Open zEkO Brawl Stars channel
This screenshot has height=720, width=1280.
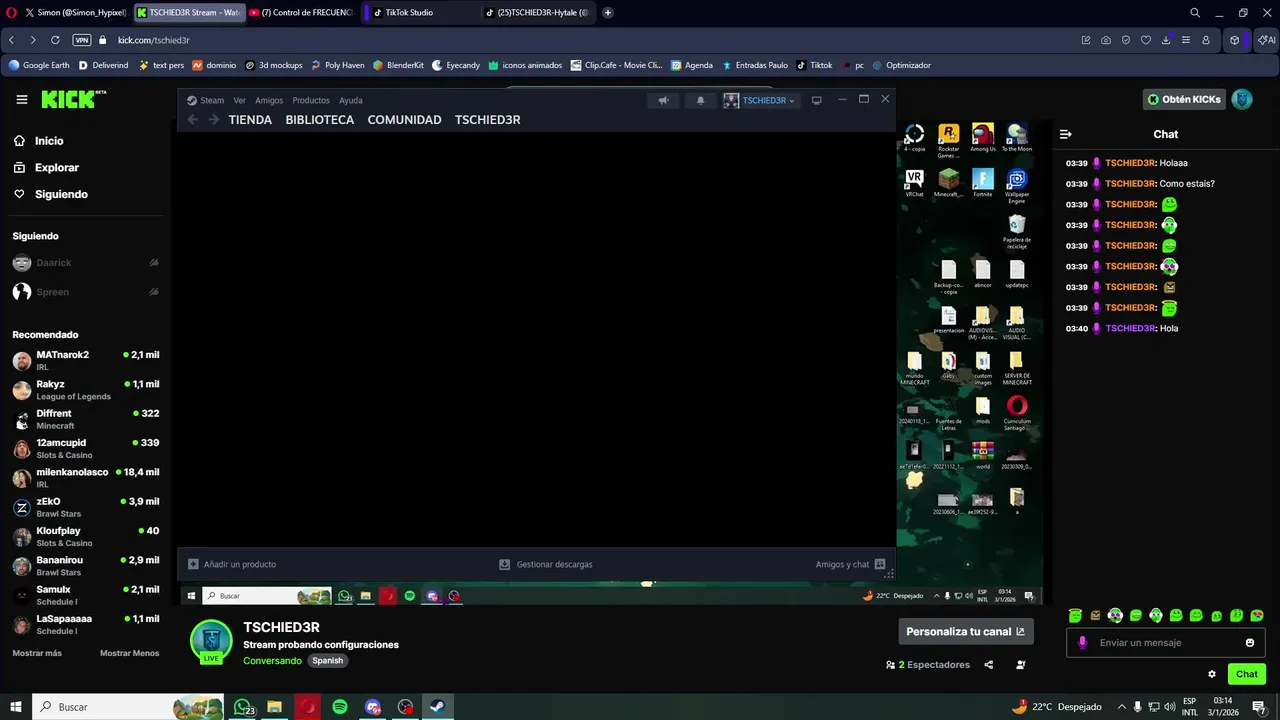[86, 507]
